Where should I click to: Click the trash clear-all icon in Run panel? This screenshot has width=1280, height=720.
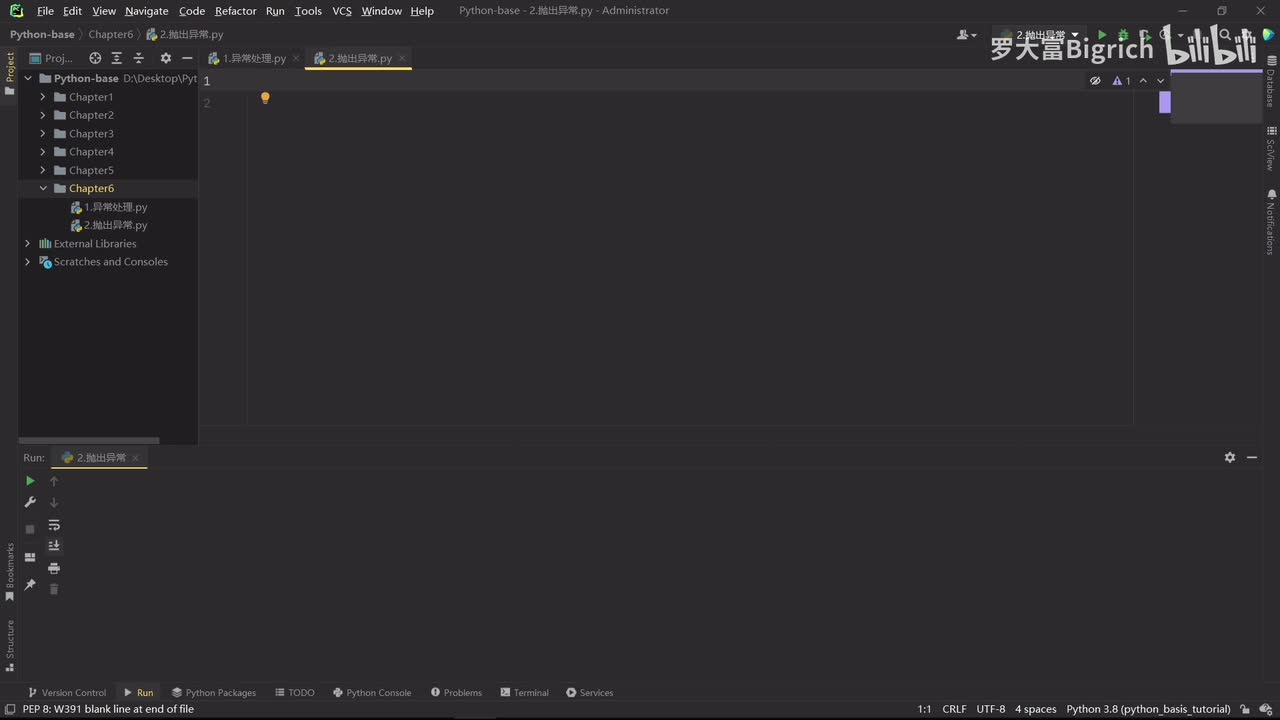54,589
